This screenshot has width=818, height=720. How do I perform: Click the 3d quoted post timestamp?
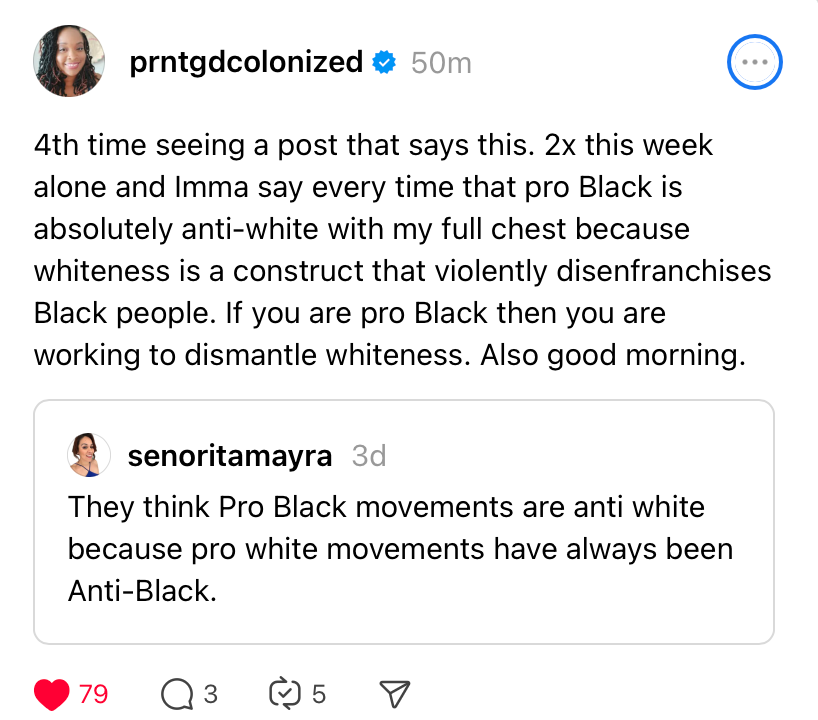point(369,455)
